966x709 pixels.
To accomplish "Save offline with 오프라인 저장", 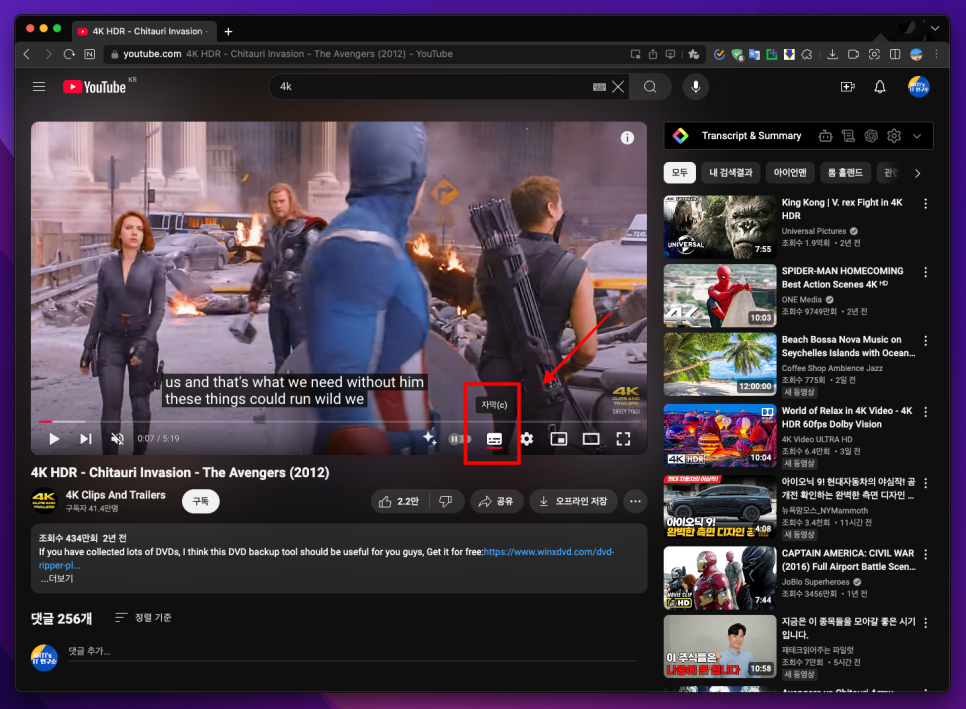I will 573,501.
